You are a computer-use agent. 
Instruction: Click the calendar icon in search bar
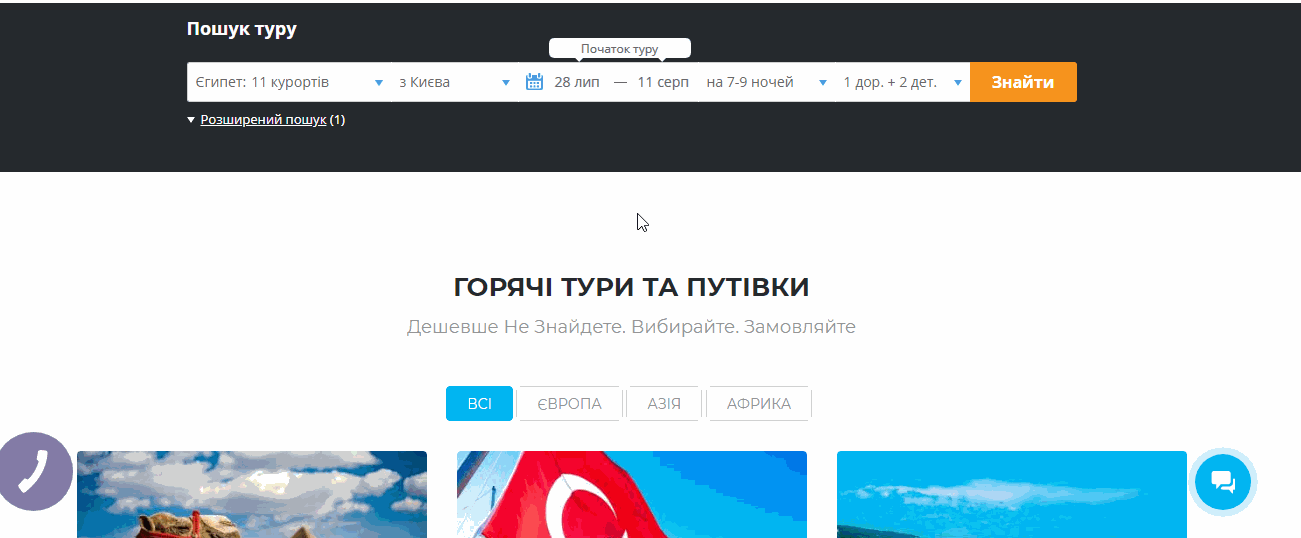(534, 82)
